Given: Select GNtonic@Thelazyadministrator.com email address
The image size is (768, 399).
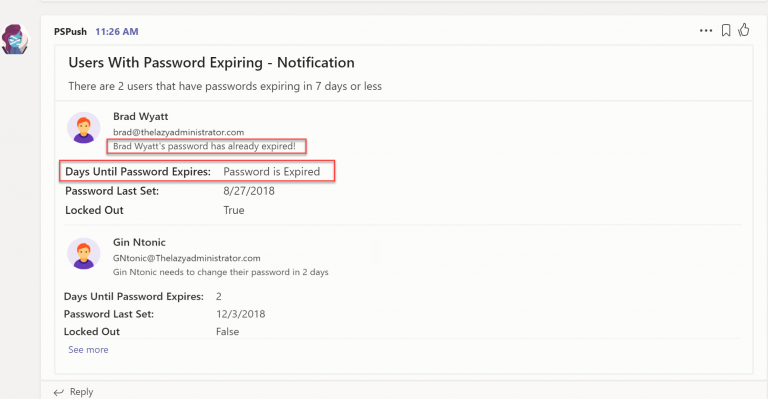Looking at the screenshot, I should click(187, 258).
